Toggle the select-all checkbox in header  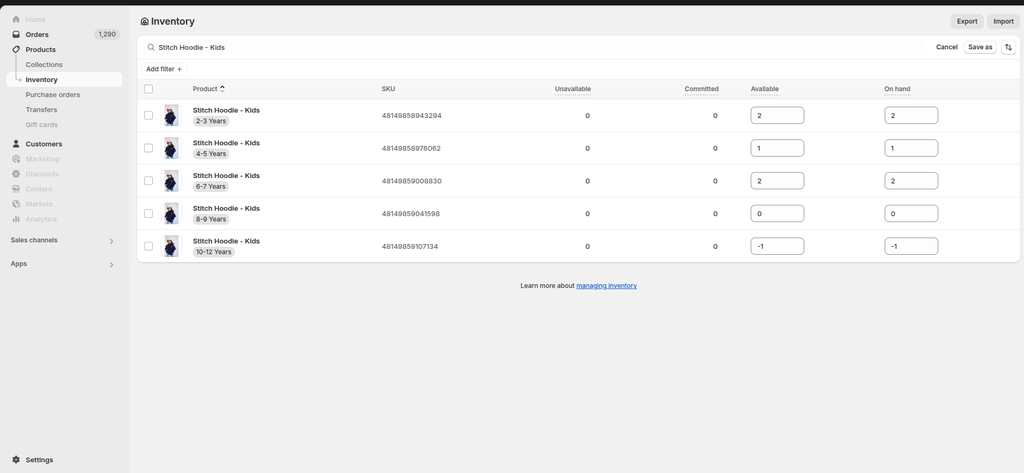(149, 89)
